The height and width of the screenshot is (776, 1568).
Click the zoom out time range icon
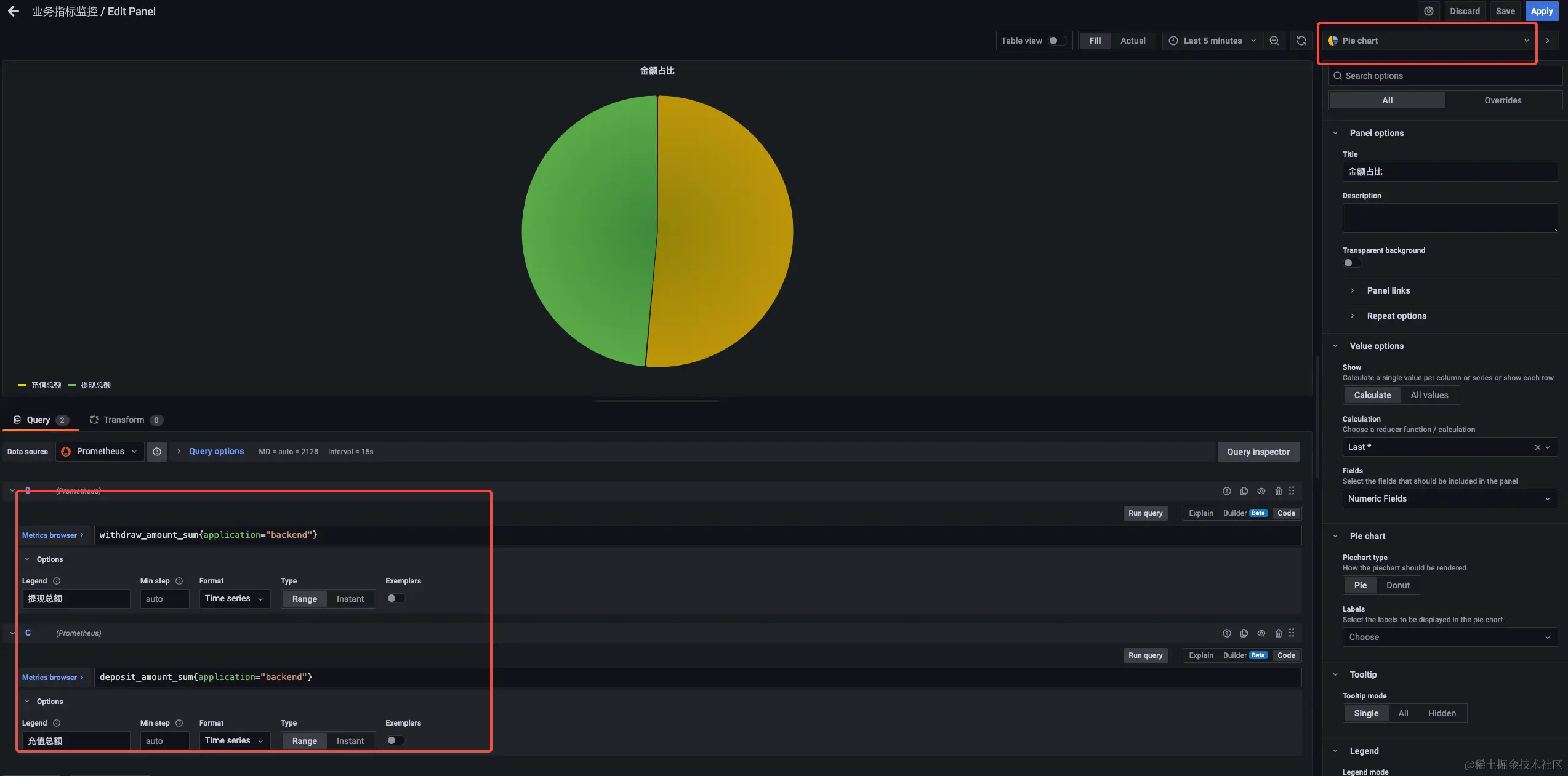click(1274, 41)
